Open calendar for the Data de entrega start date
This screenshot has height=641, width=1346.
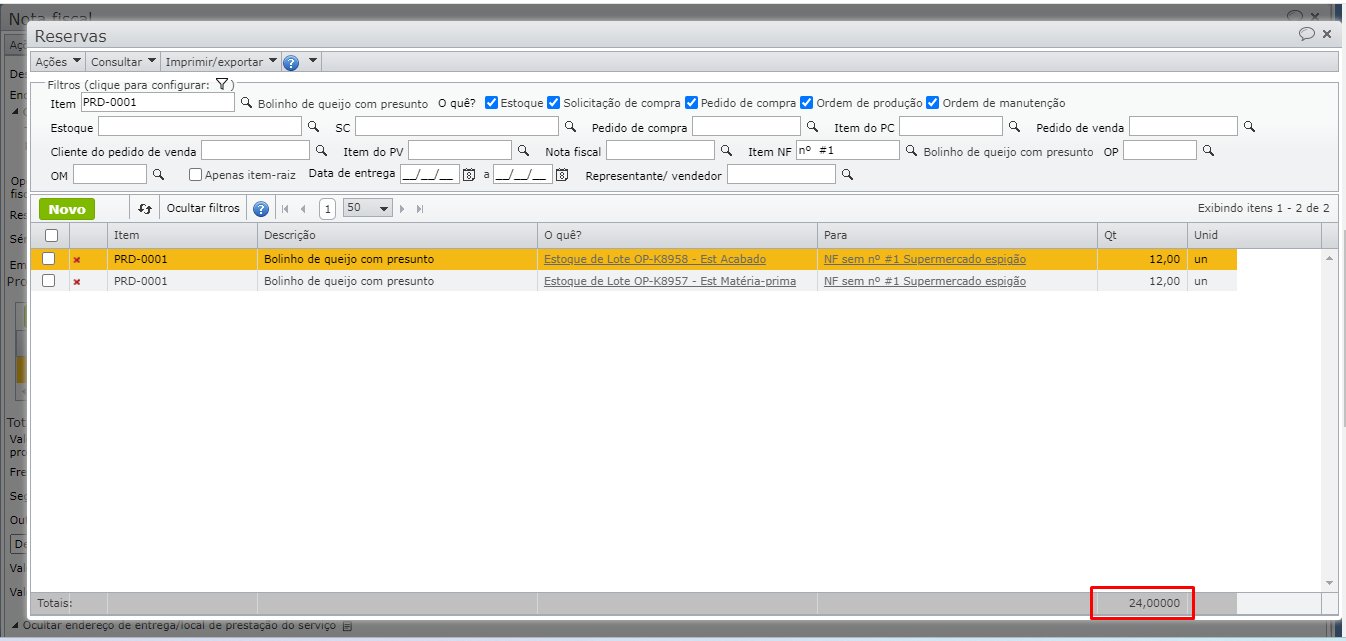[468, 175]
